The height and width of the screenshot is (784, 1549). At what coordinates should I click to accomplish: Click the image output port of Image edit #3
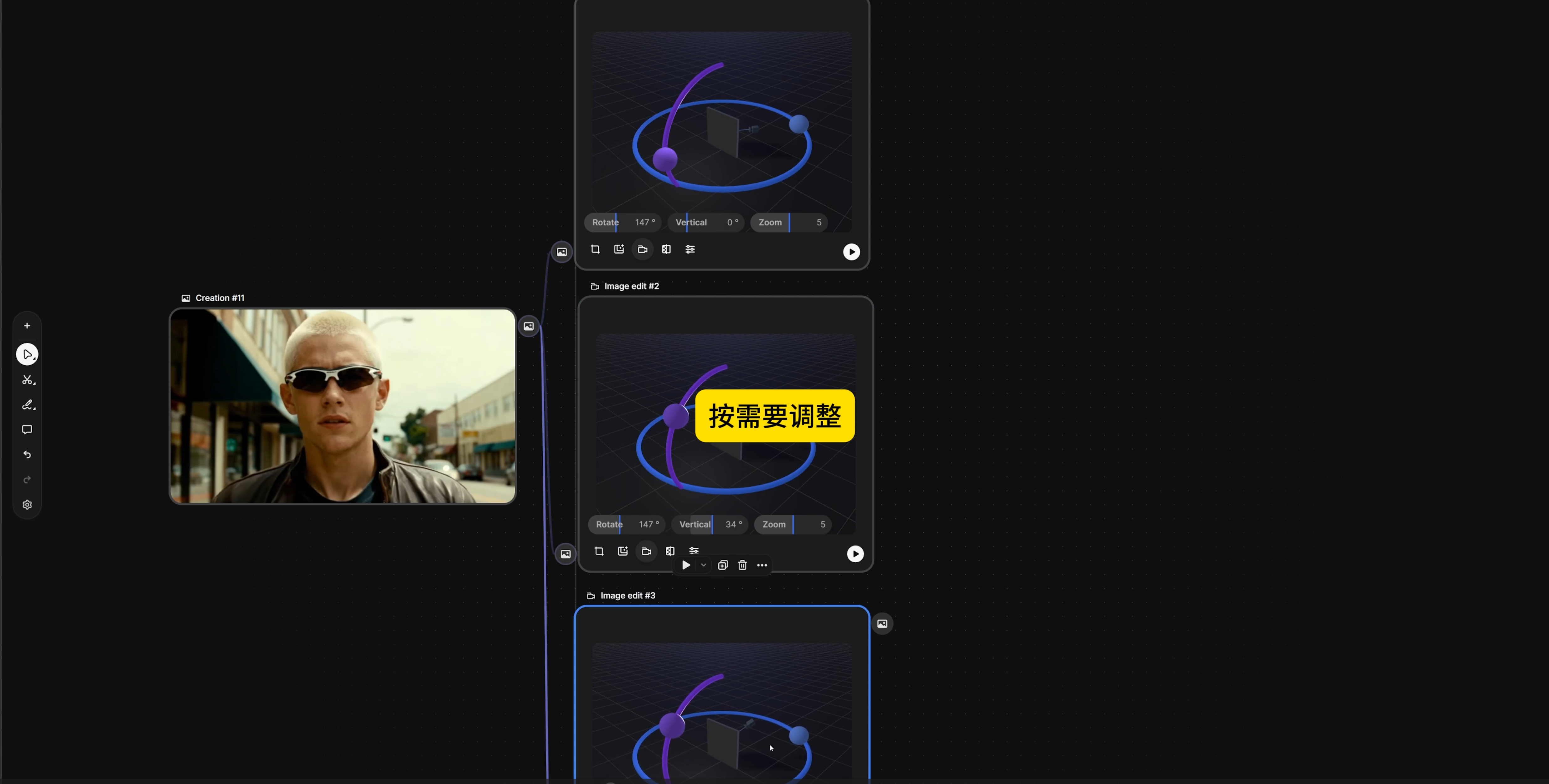pyautogui.click(x=882, y=624)
